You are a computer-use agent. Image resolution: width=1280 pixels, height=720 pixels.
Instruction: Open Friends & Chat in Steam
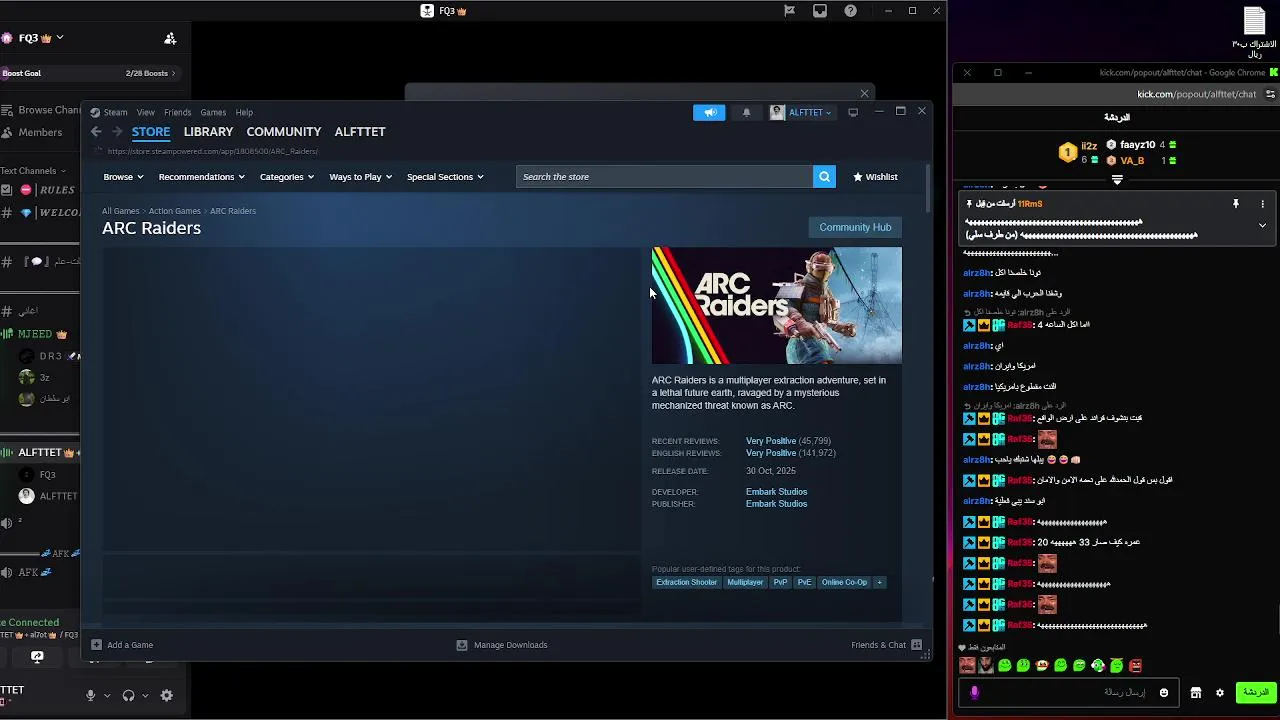pyautogui.click(x=886, y=645)
